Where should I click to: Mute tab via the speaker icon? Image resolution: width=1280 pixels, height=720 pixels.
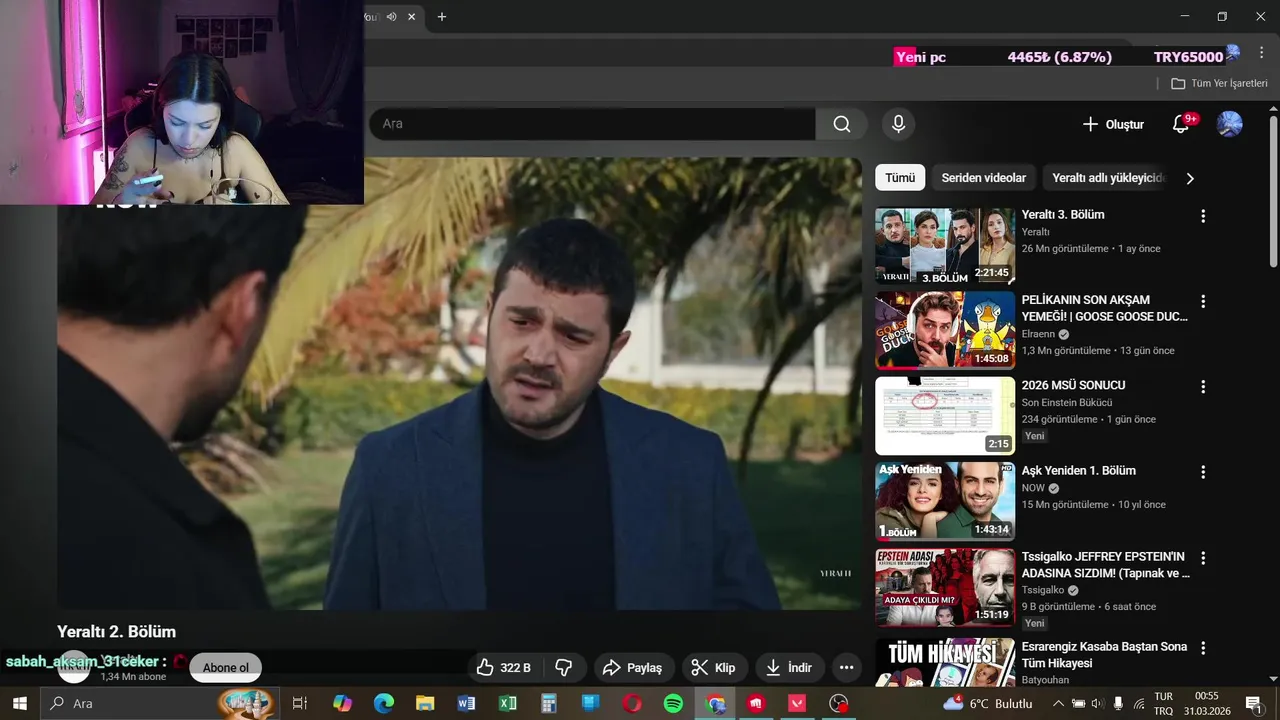point(392,16)
